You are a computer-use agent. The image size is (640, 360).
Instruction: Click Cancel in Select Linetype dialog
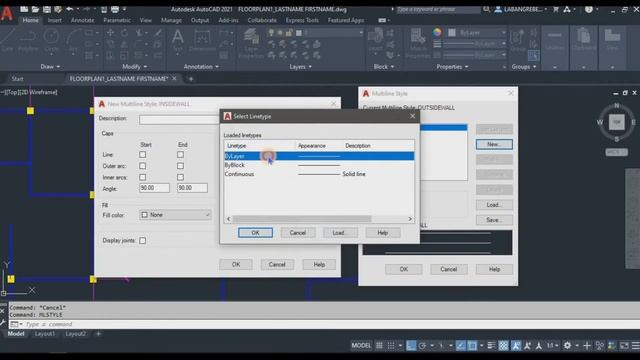click(298, 233)
